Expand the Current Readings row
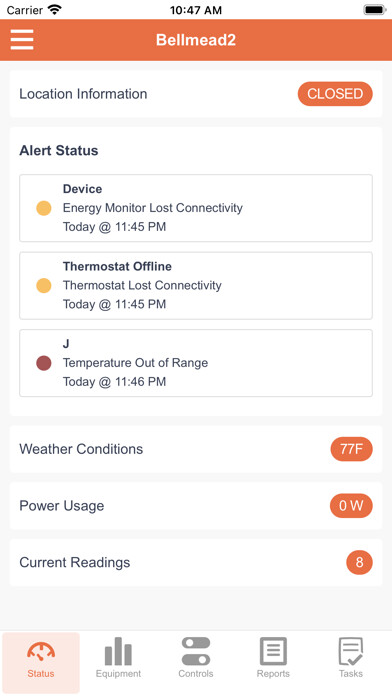Viewport: 392px width, 696px height. click(196, 562)
